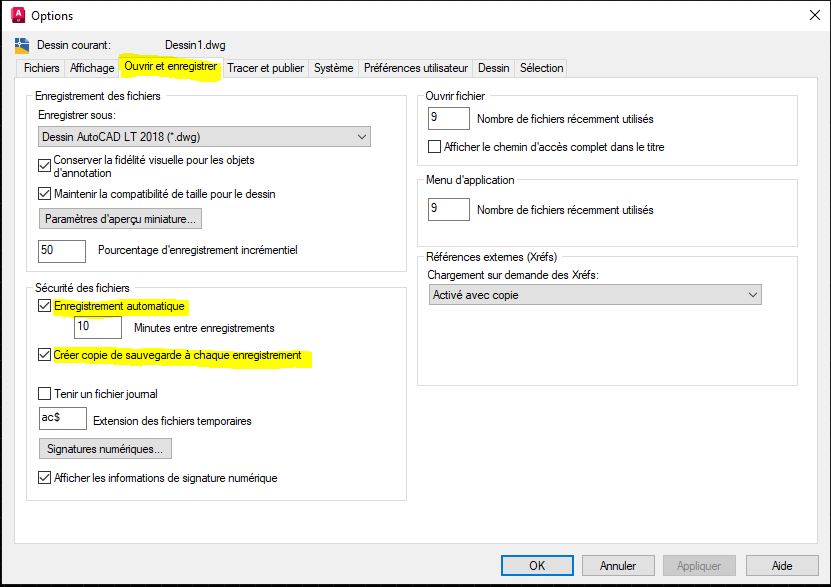Image resolution: width=831 pixels, height=587 pixels.
Task: Select the Préférences utilisateur tab
Action: (415, 68)
